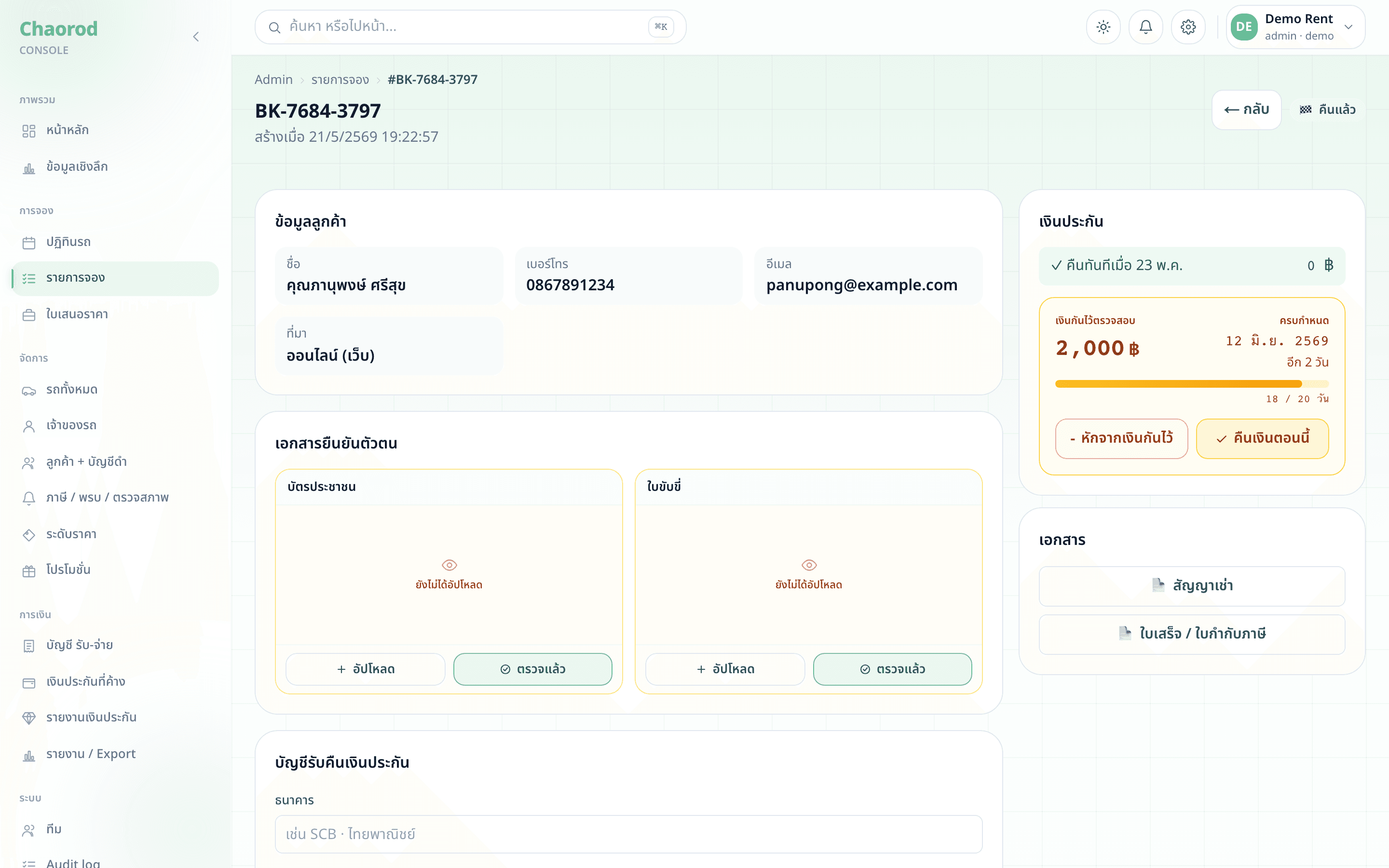Click email panupong@example.com

tap(861, 285)
